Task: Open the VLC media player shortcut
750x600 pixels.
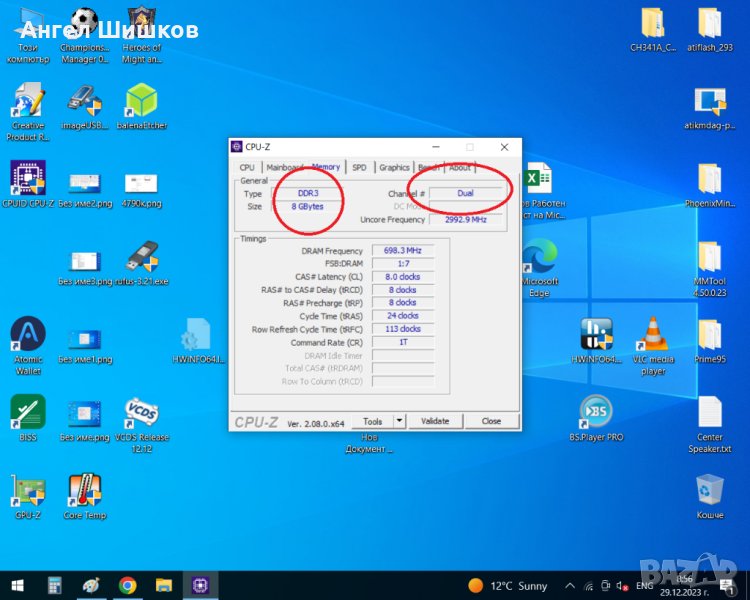Action: 653,334
